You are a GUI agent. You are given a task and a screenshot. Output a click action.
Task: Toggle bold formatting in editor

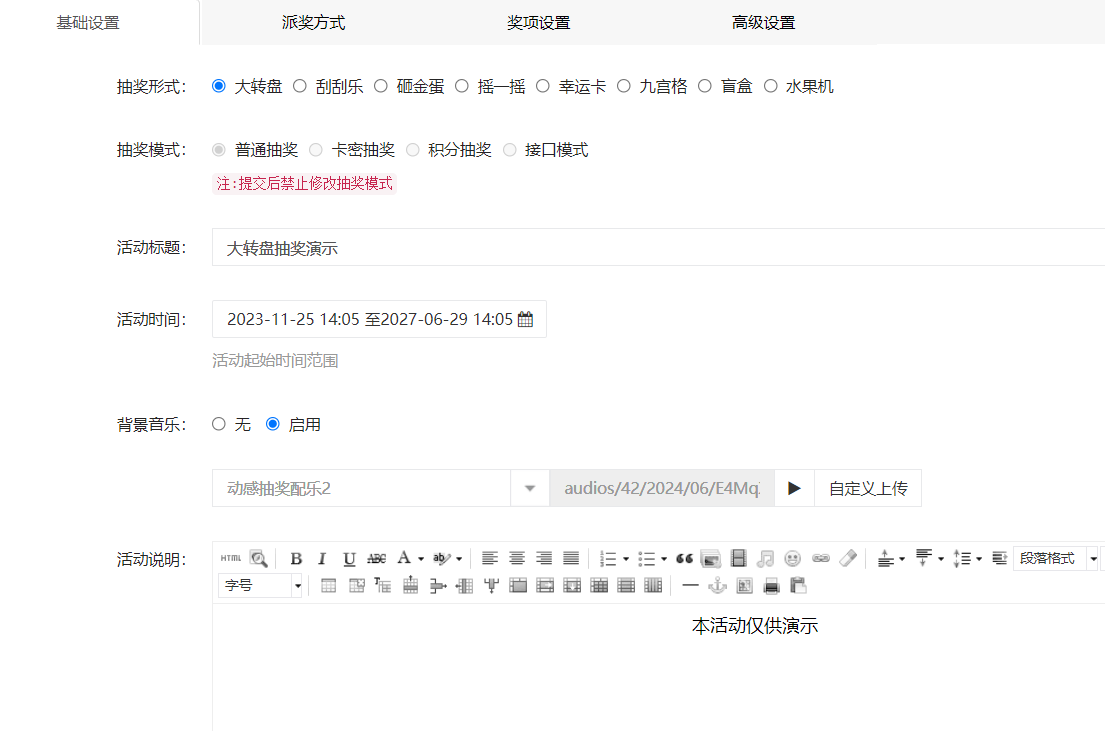coord(296,559)
